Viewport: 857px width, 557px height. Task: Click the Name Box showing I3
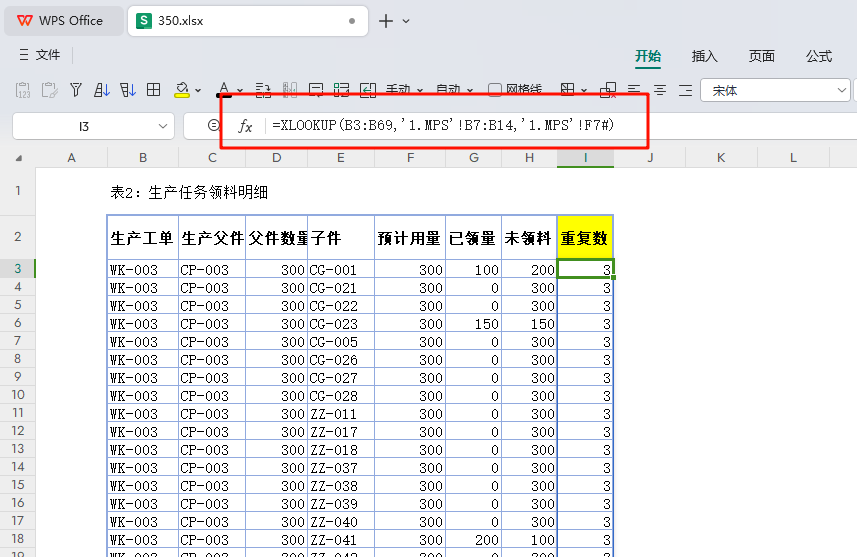[84, 126]
